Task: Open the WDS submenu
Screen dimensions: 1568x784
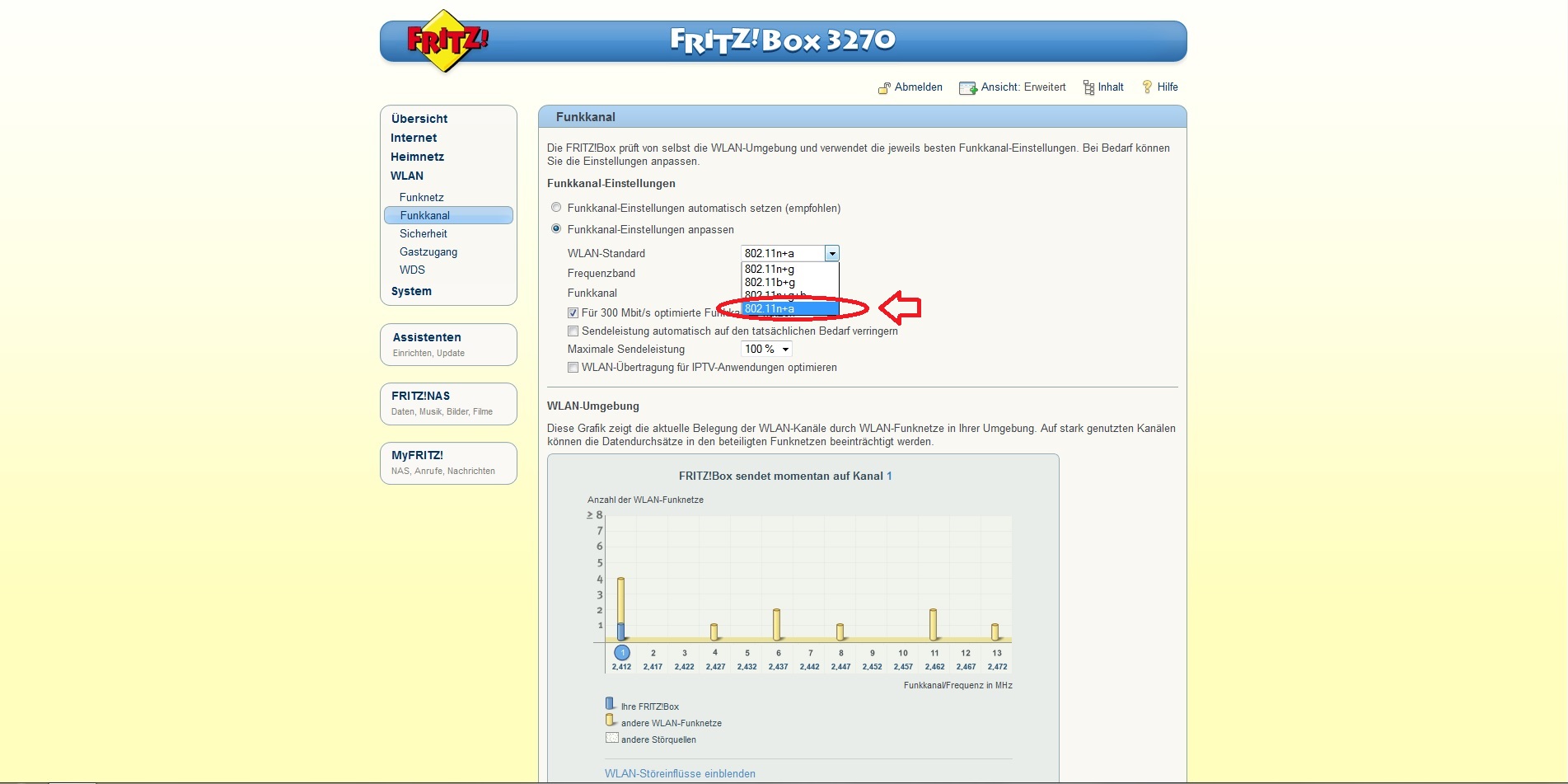Action: coord(412,270)
